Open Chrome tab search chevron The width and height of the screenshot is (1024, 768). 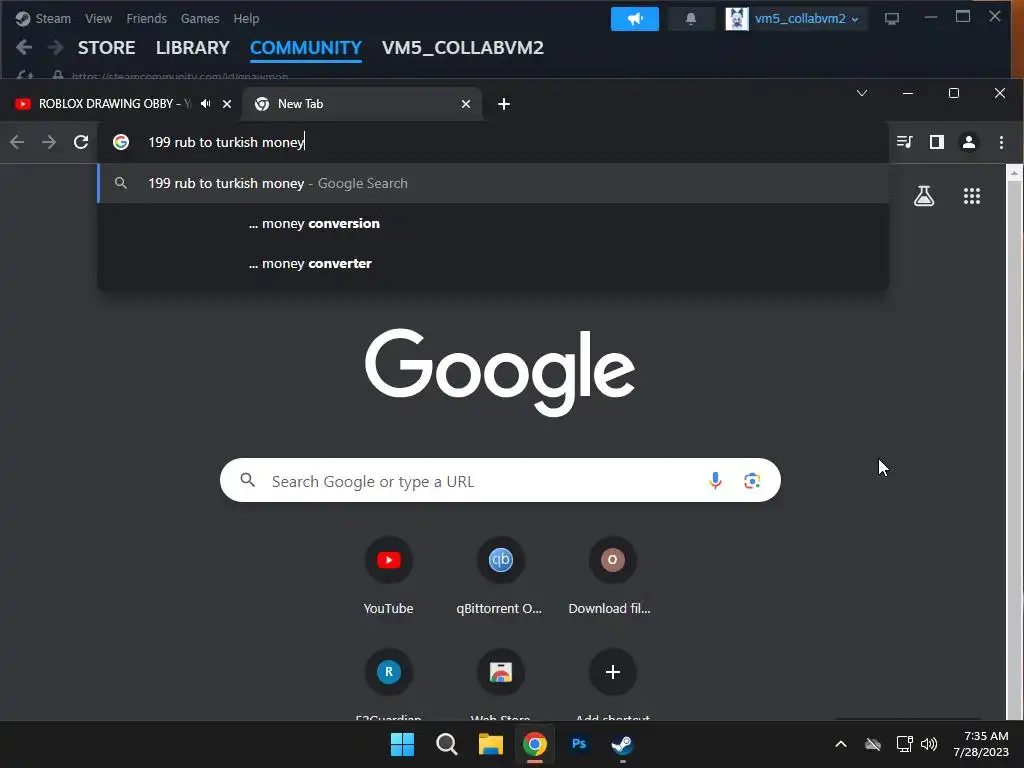861,93
